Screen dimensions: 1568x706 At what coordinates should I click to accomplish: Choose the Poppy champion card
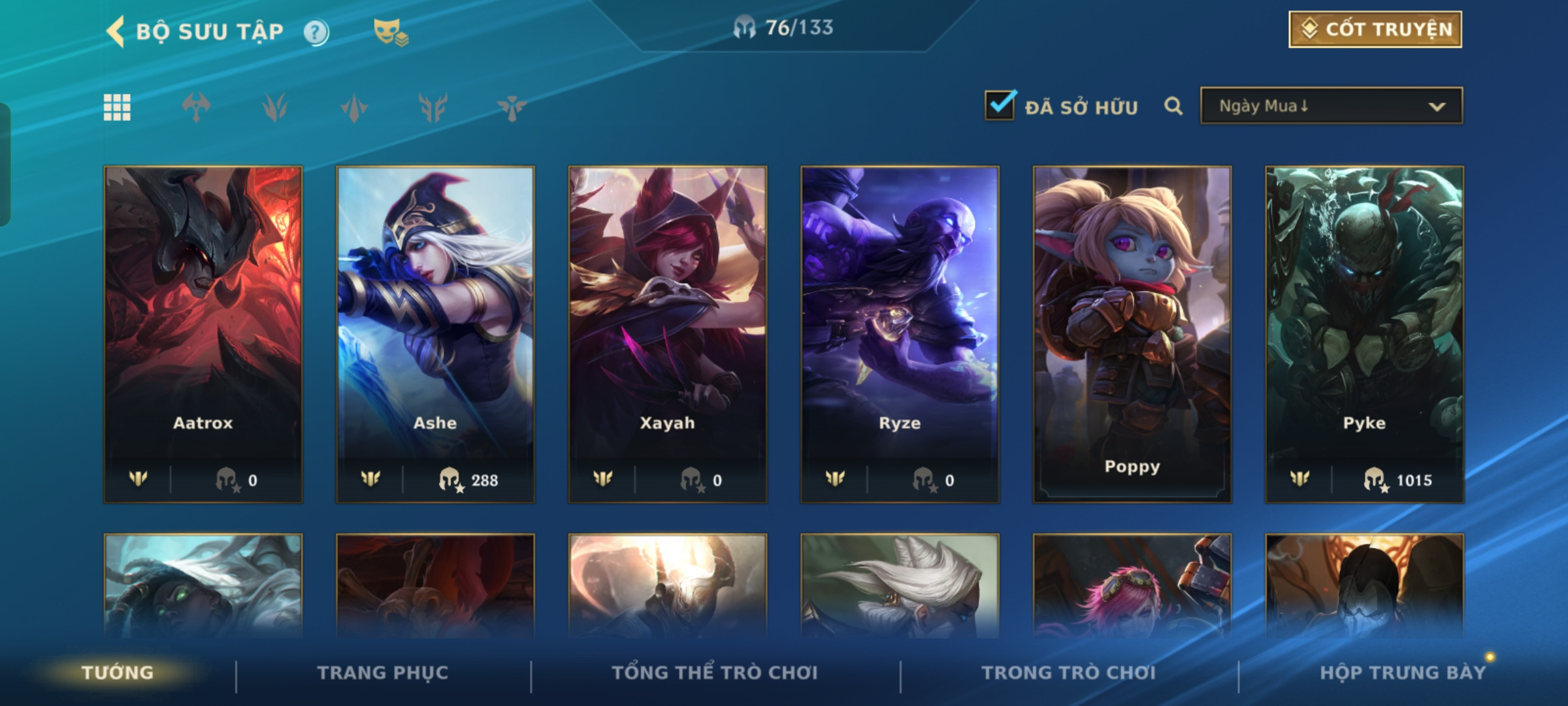1132,335
